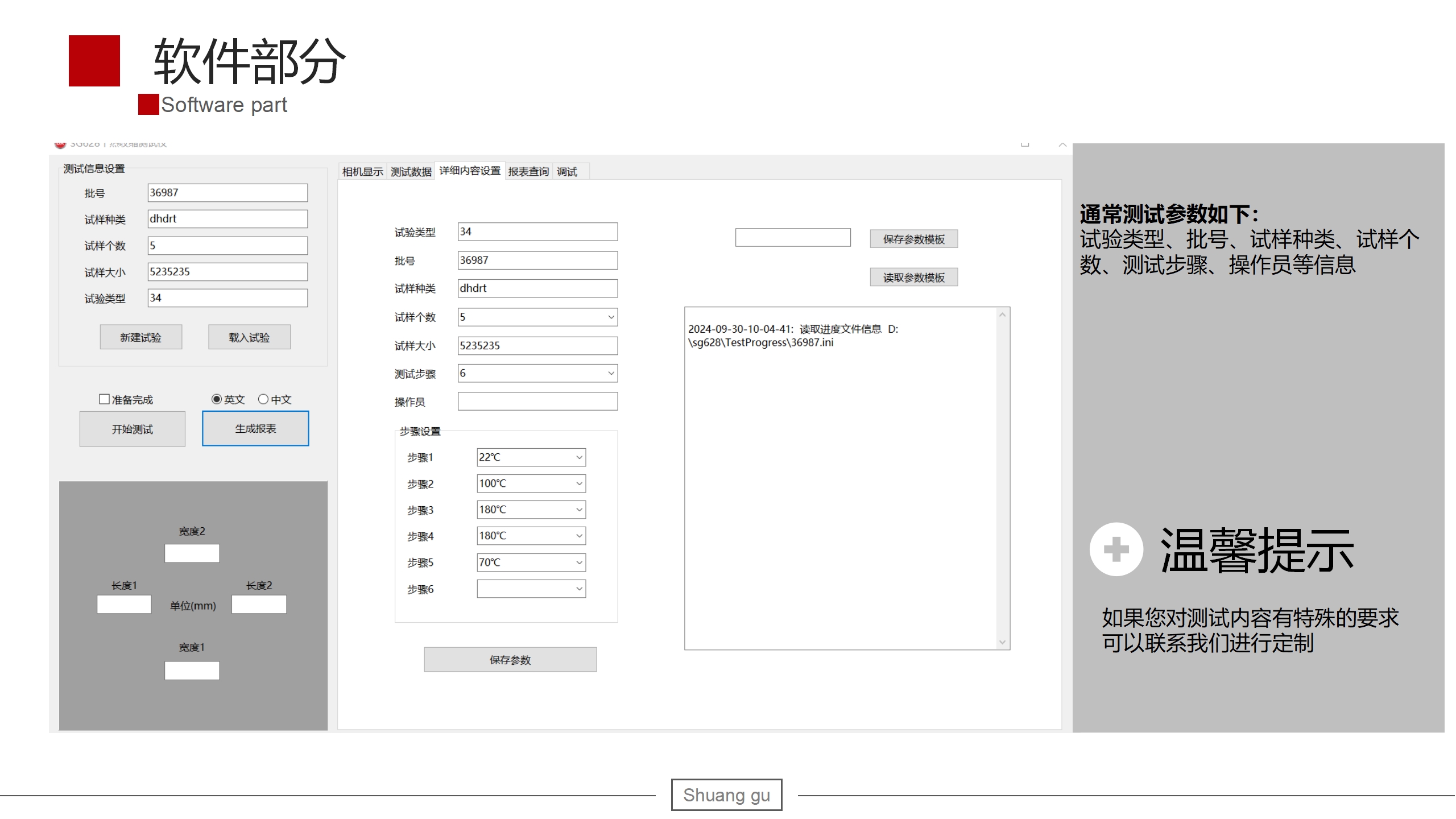The image size is (1456, 819).
Task: Switch to 相机显示 tab
Action: pos(363,172)
